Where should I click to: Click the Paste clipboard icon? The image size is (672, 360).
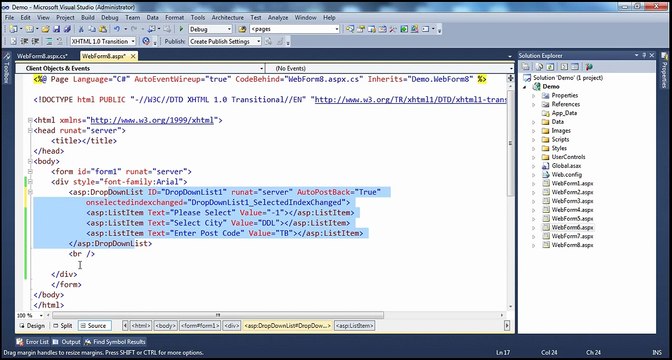[103, 29]
